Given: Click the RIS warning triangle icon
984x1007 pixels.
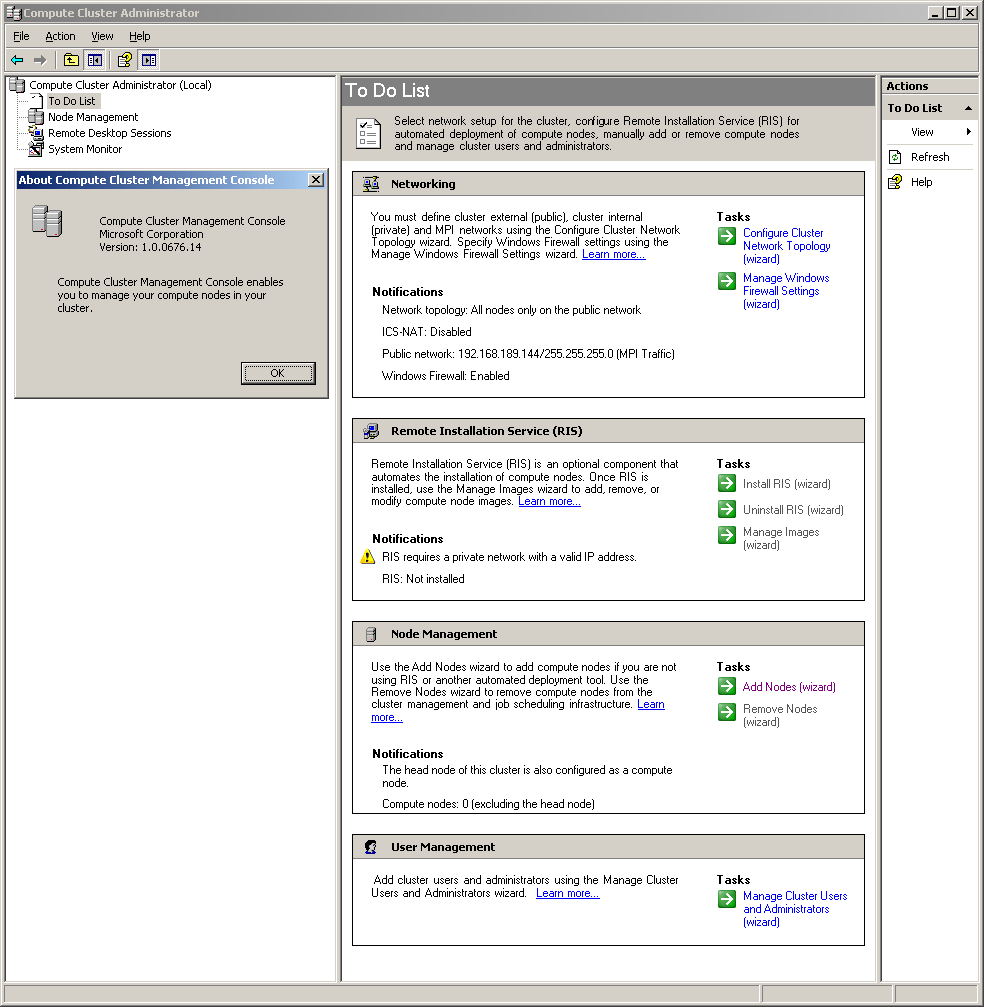Looking at the screenshot, I should point(367,557).
